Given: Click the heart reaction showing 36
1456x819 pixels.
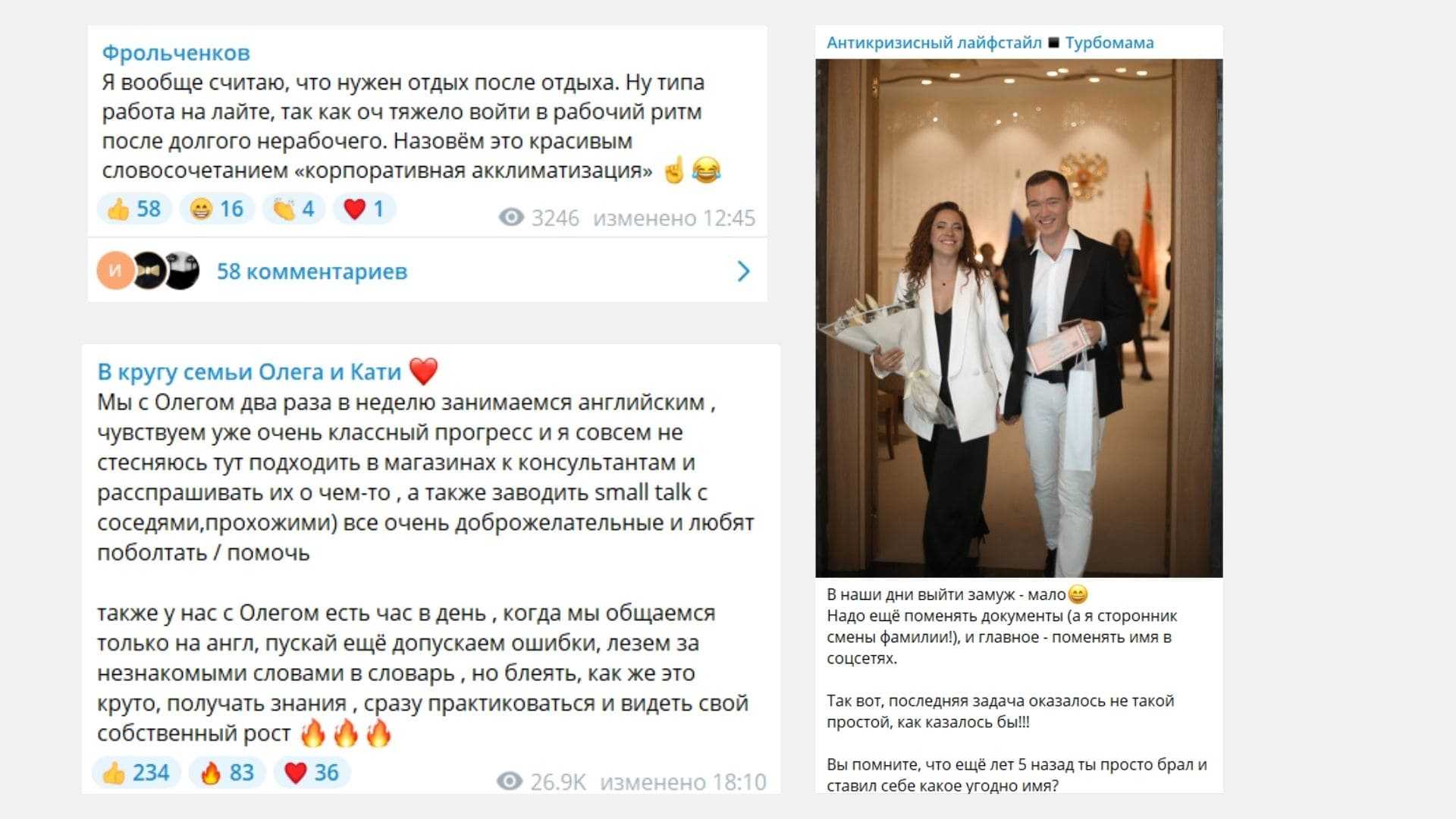Looking at the screenshot, I should click(312, 773).
